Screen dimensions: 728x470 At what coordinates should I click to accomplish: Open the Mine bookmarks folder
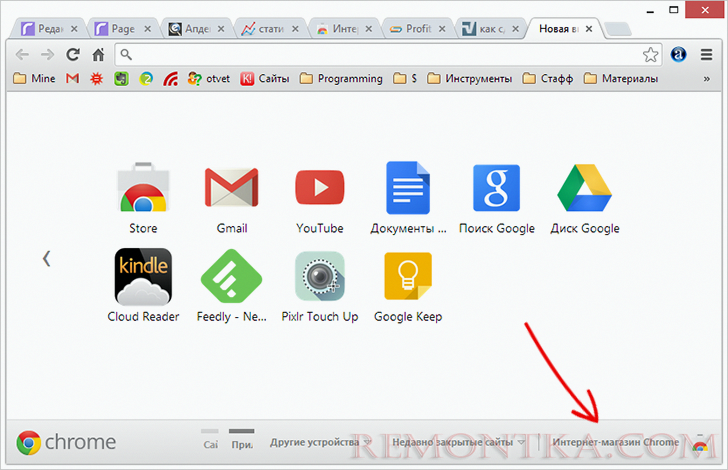34,78
